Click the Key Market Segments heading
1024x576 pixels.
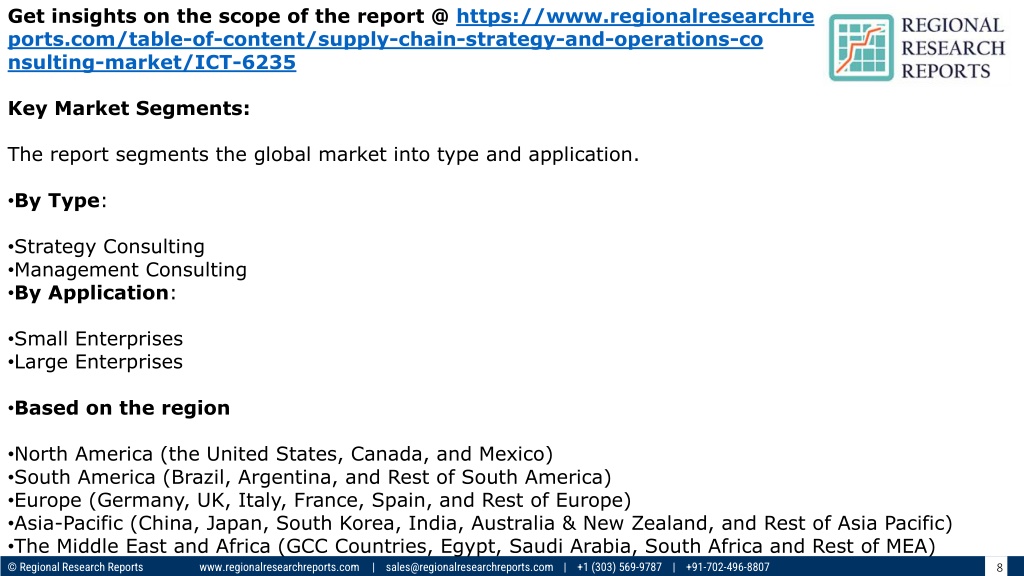pyautogui.click(x=128, y=109)
